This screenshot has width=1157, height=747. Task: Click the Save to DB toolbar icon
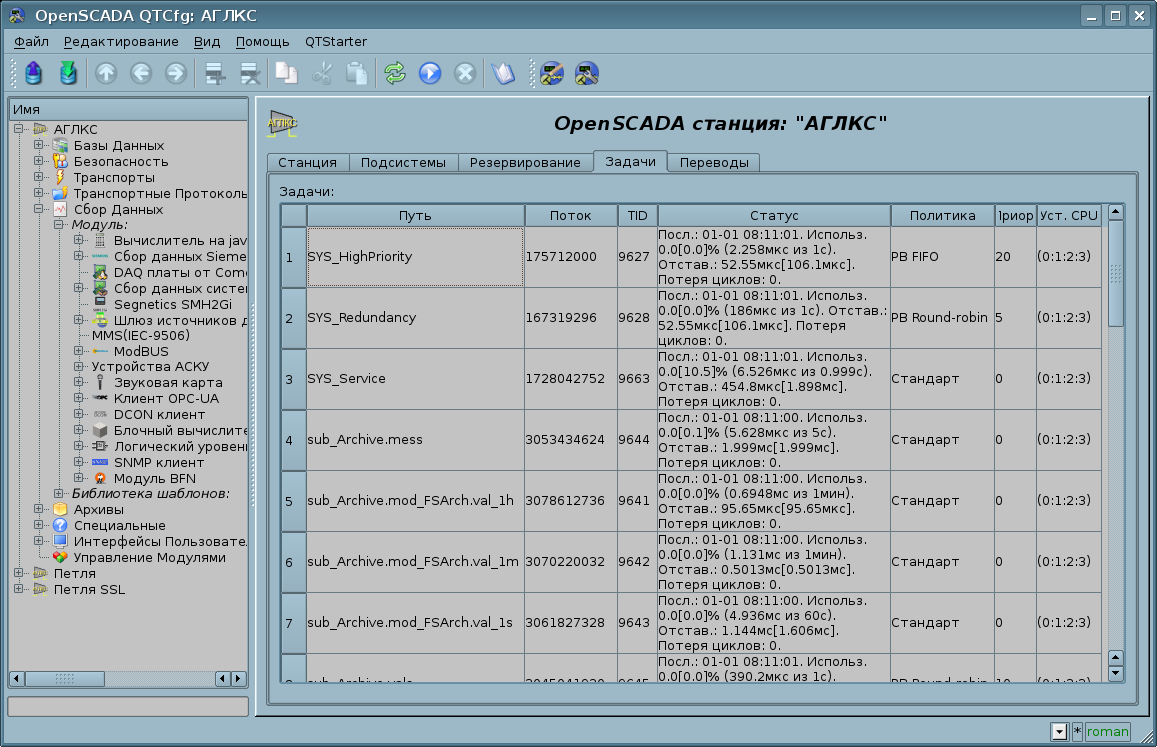click(68, 73)
